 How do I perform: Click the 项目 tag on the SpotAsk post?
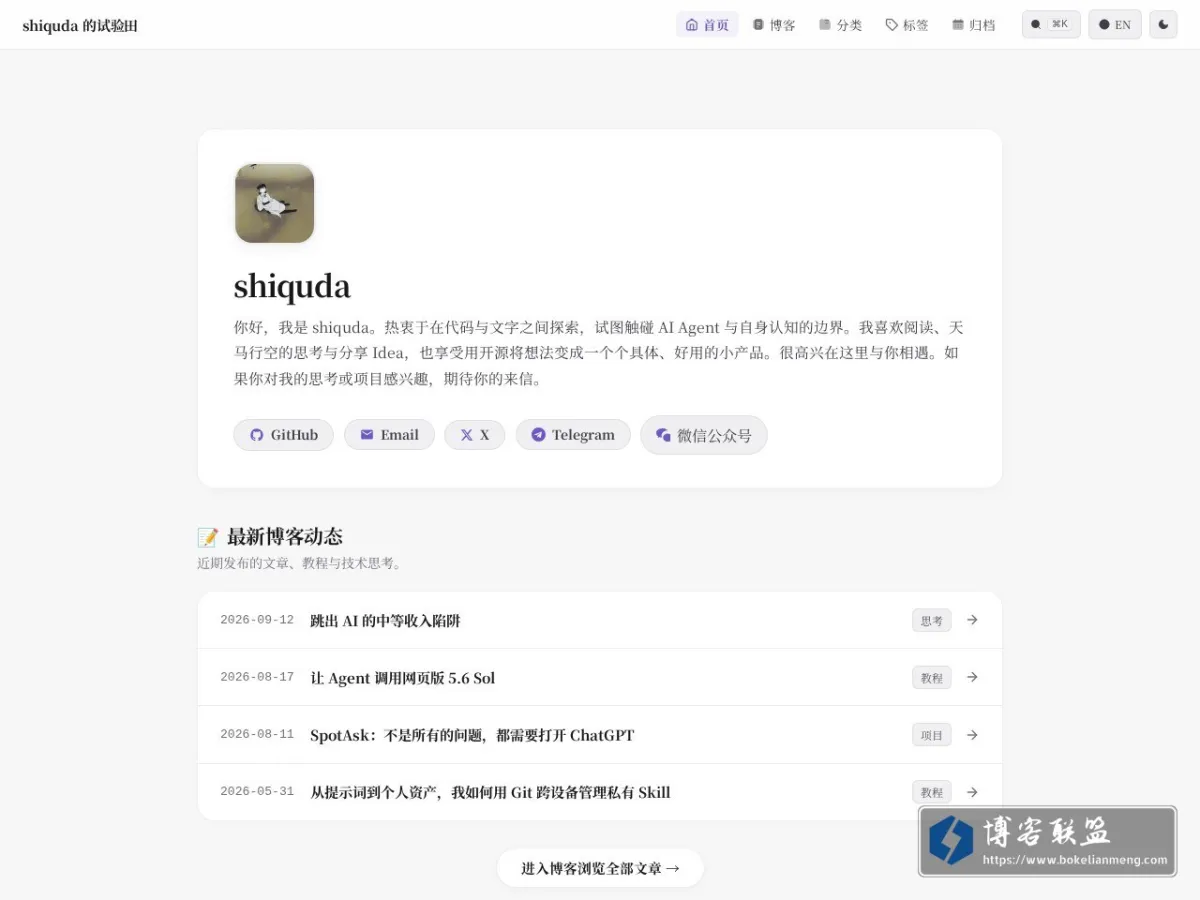coord(932,735)
